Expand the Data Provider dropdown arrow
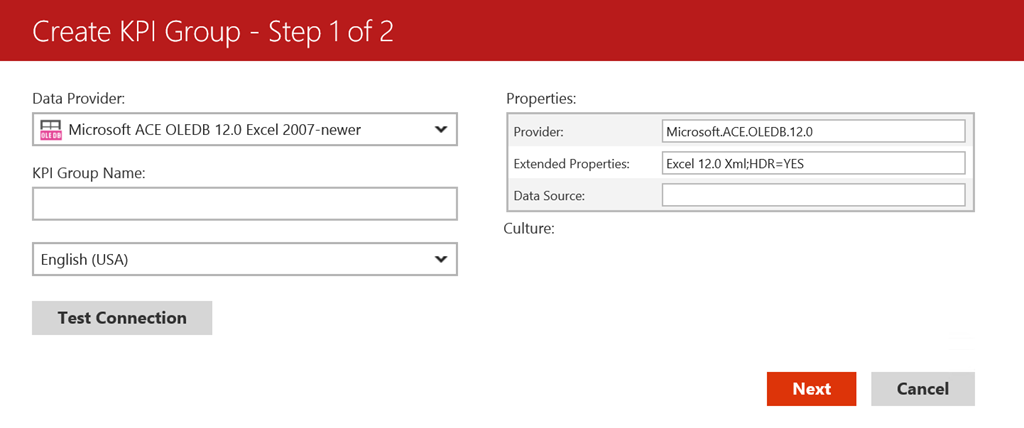Viewport: 1024px width, 428px height. tap(441, 129)
